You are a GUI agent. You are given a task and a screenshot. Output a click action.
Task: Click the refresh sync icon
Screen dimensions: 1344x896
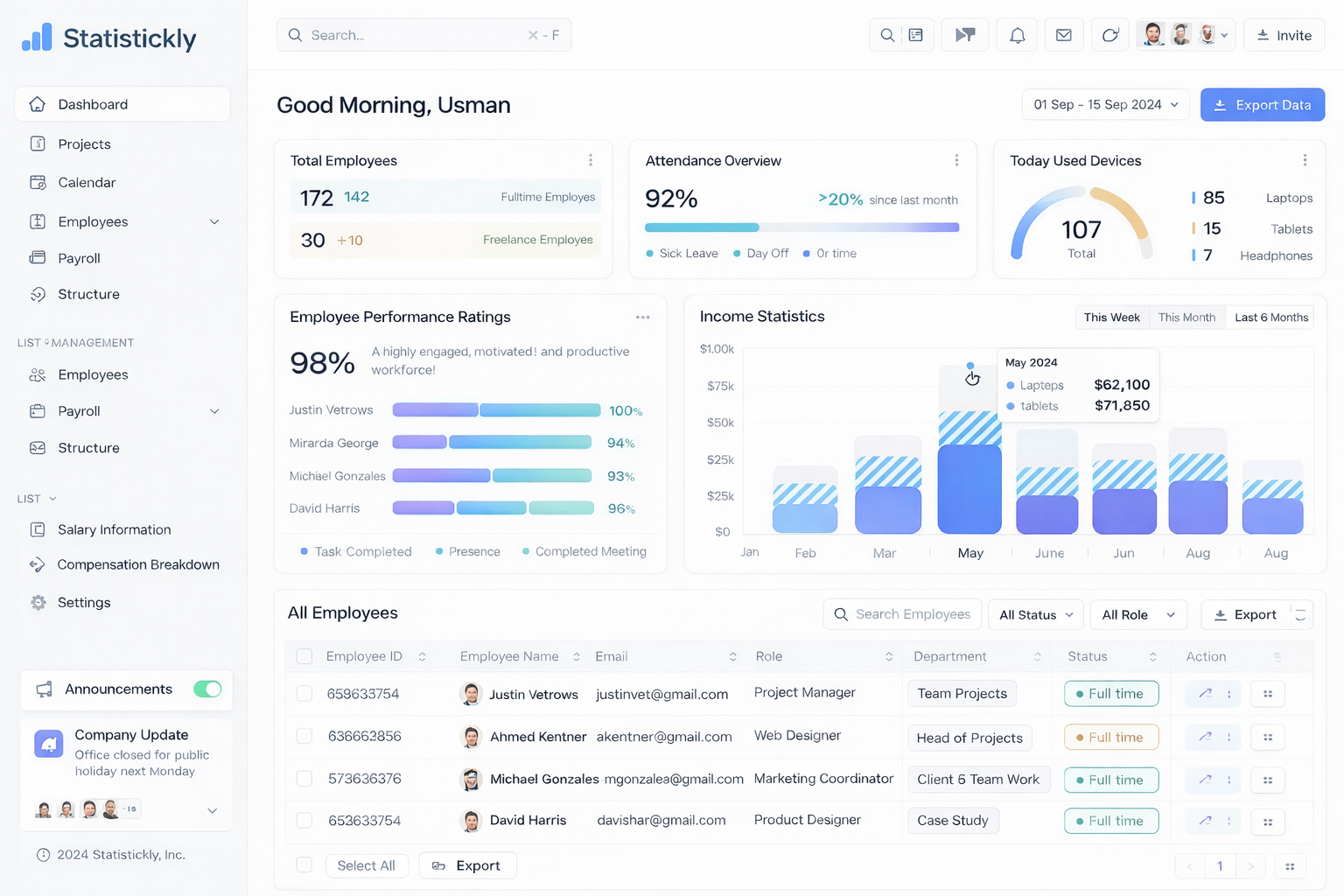[1110, 35]
